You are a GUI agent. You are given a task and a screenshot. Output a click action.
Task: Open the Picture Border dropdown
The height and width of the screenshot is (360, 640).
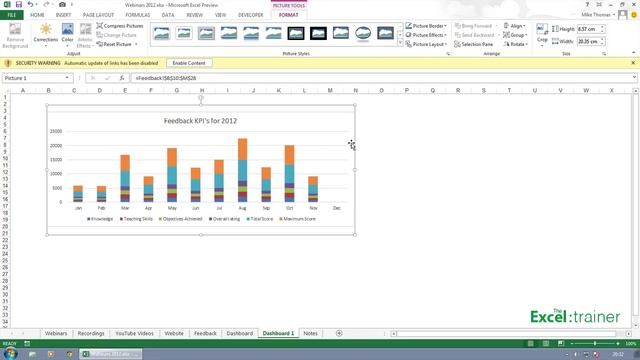click(426, 26)
